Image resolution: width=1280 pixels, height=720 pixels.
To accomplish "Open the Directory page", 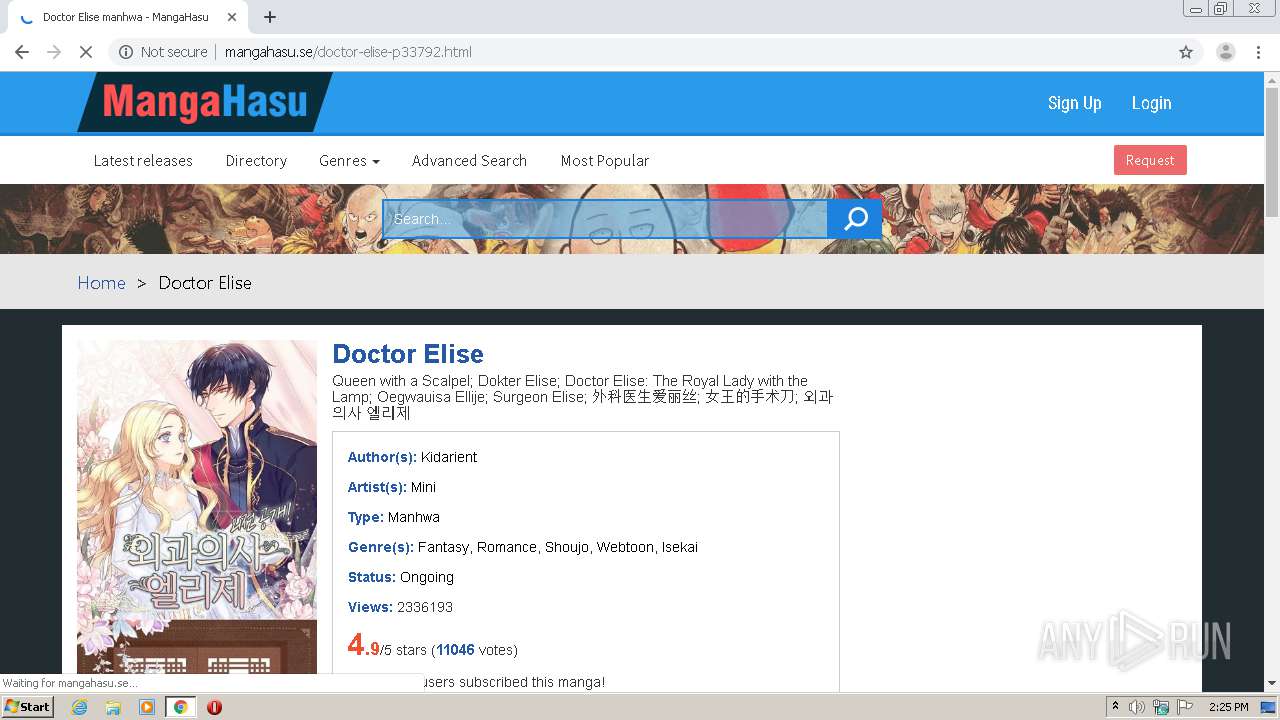I will point(256,160).
